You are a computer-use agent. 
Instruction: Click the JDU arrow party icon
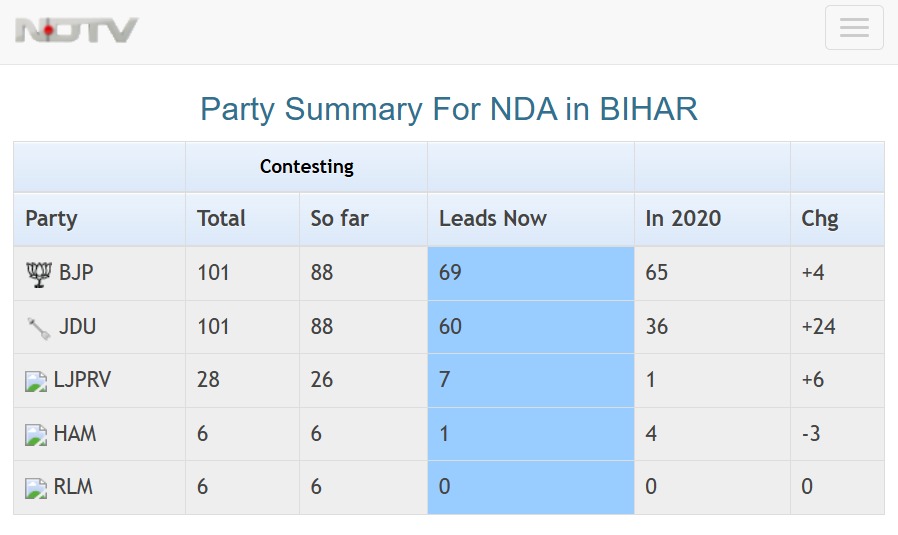38,327
